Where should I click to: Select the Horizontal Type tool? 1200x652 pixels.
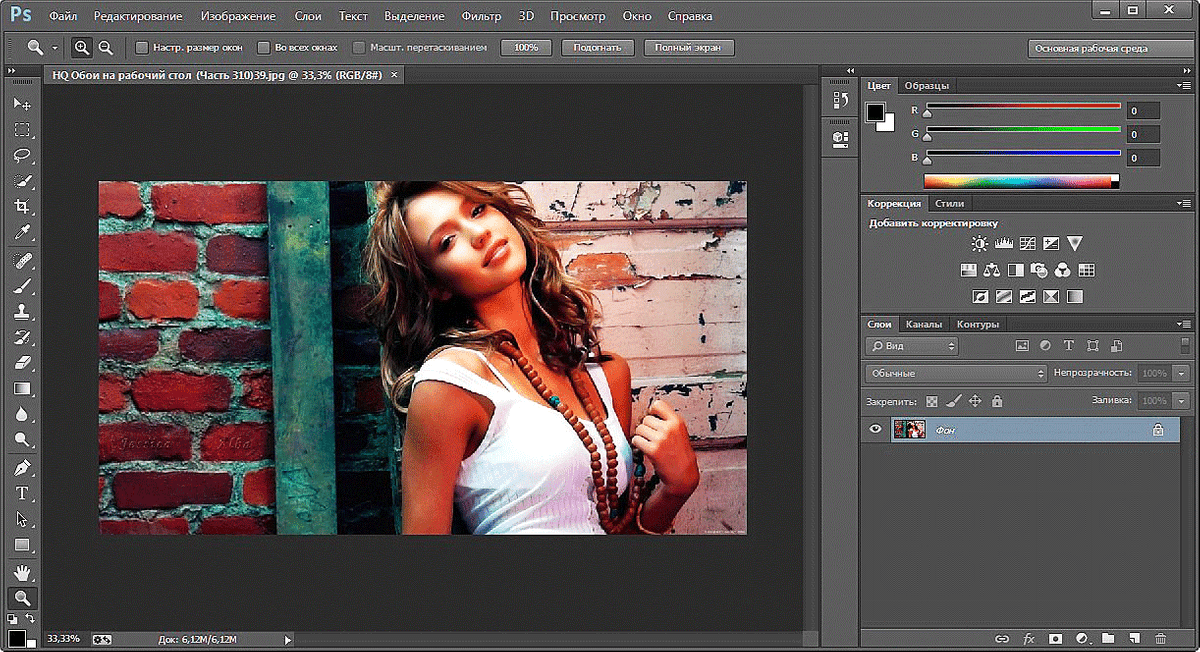pyautogui.click(x=22, y=493)
